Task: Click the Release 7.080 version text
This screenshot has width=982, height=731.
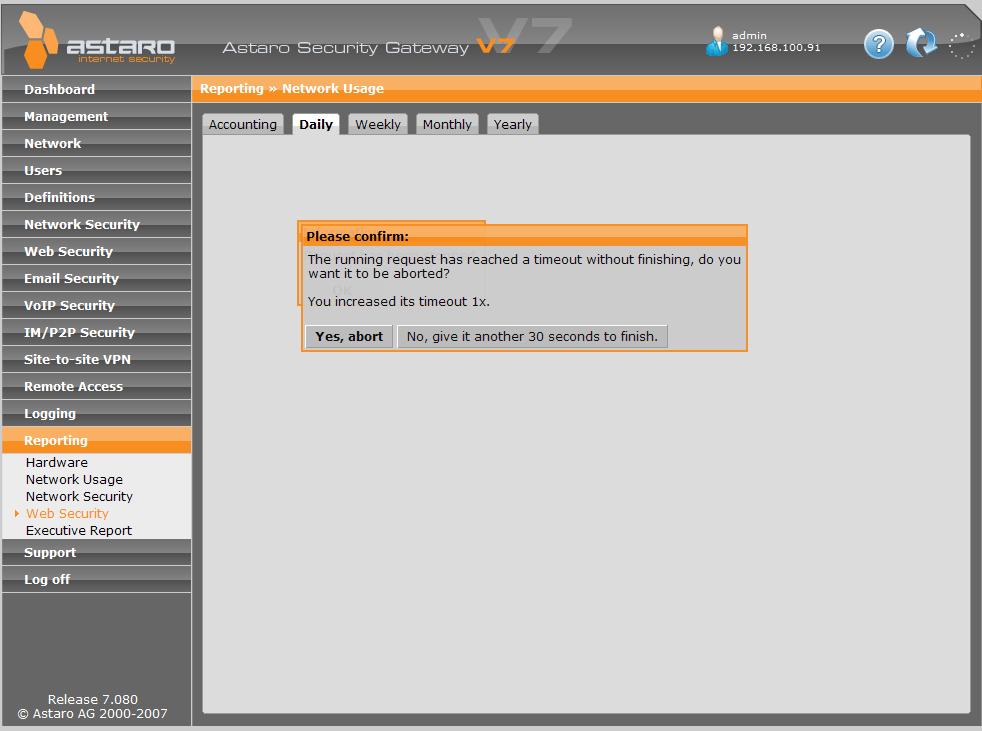Action: (x=93, y=699)
